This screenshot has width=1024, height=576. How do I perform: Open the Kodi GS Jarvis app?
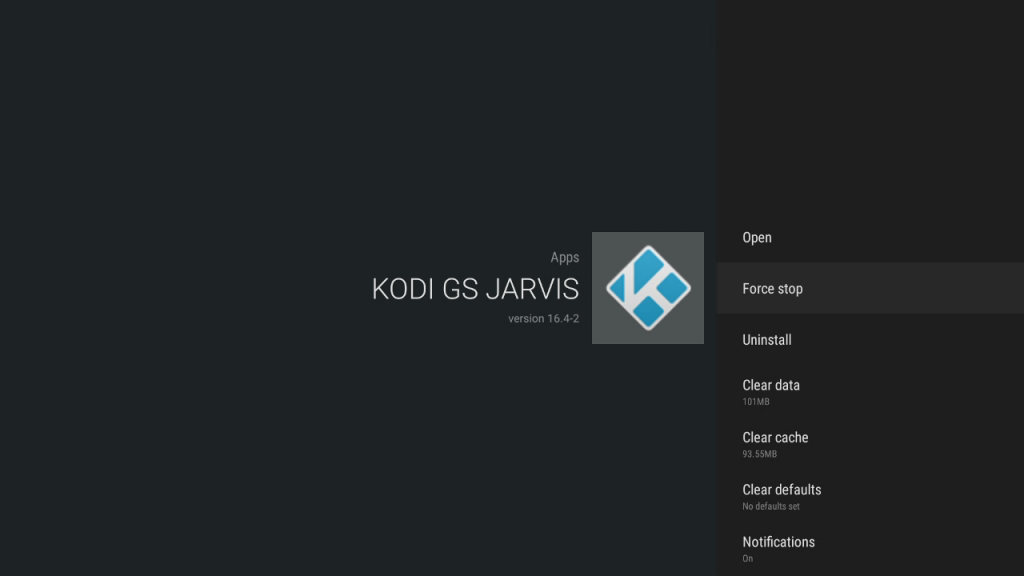tap(870, 238)
